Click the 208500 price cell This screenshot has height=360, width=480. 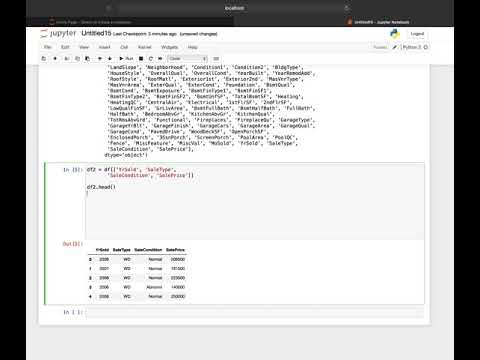(x=178, y=259)
